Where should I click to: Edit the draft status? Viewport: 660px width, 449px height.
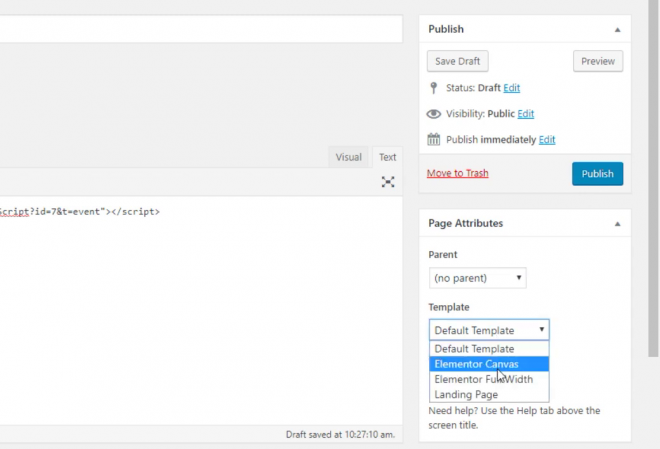511,88
